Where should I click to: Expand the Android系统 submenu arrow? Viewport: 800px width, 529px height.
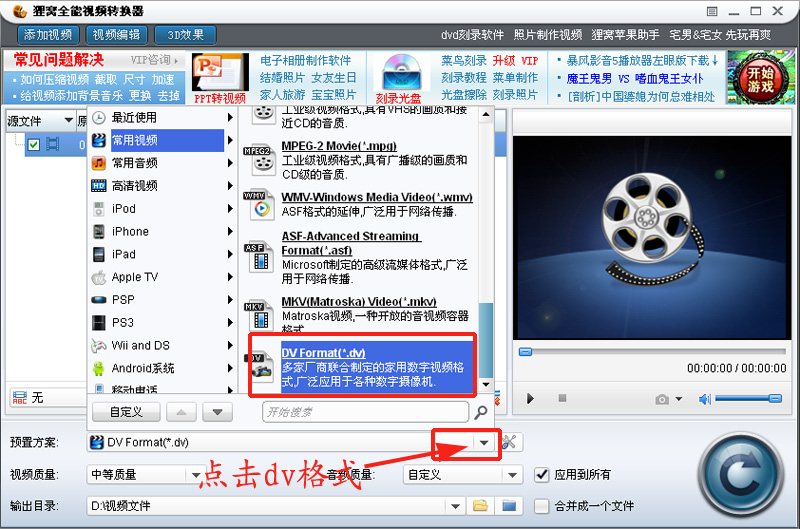point(230,368)
